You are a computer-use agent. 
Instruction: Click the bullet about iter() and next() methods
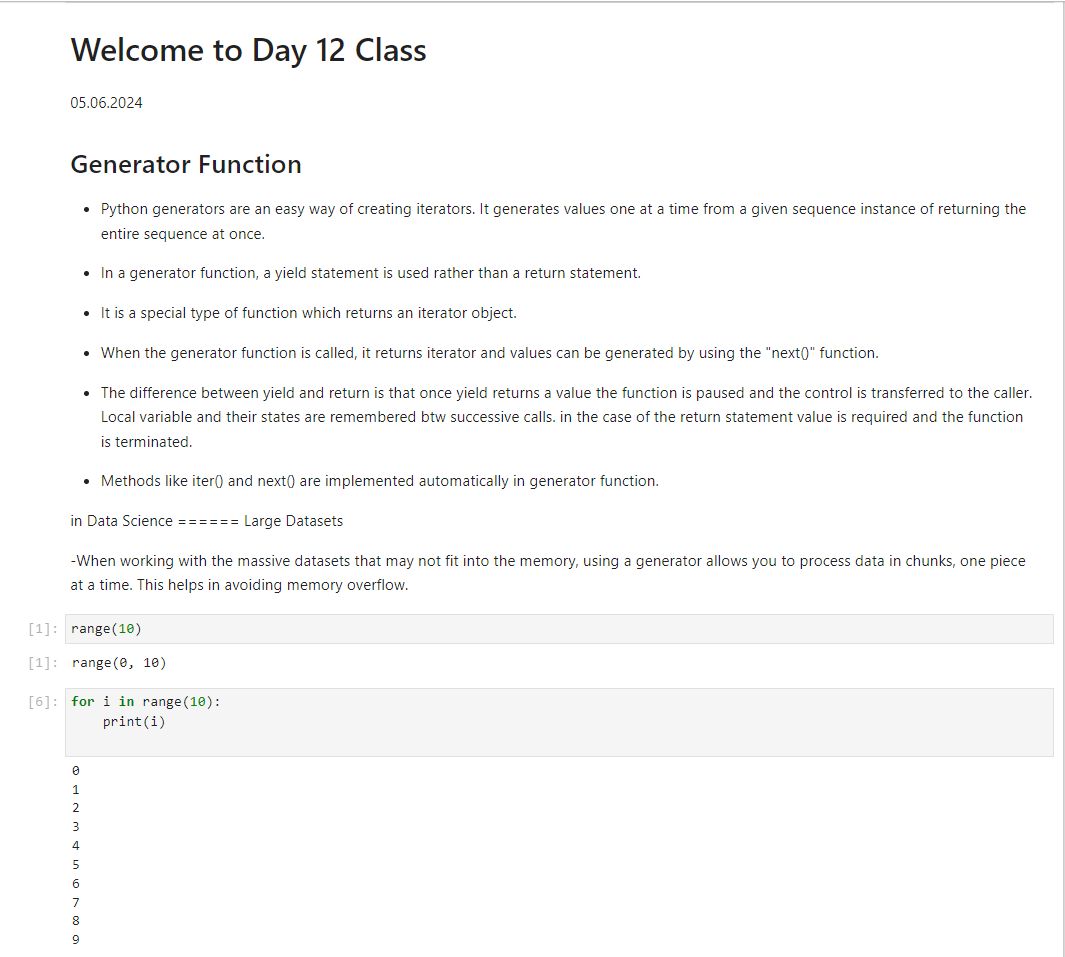[380, 481]
